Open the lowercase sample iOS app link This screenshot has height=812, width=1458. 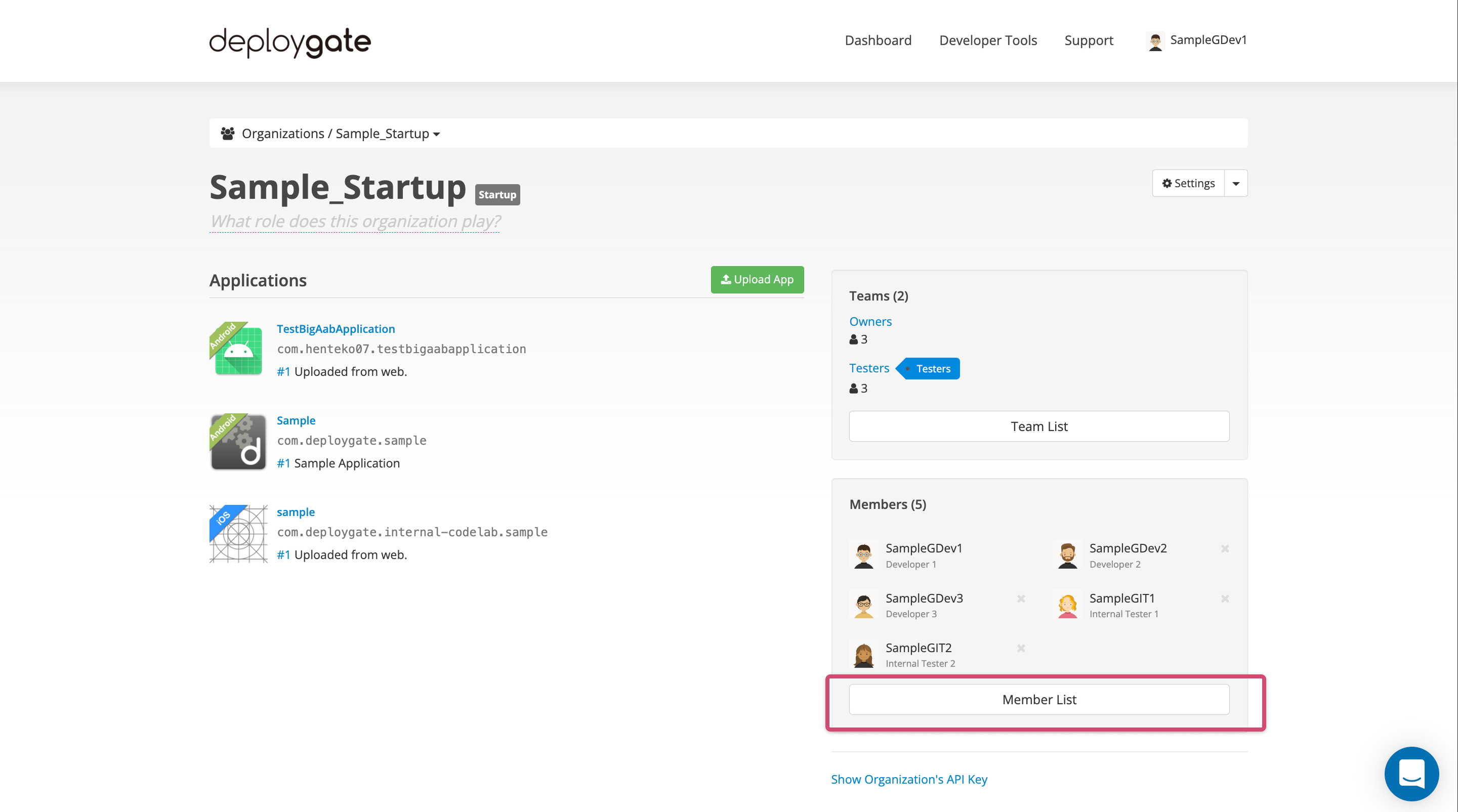pyautogui.click(x=296, y=512)
